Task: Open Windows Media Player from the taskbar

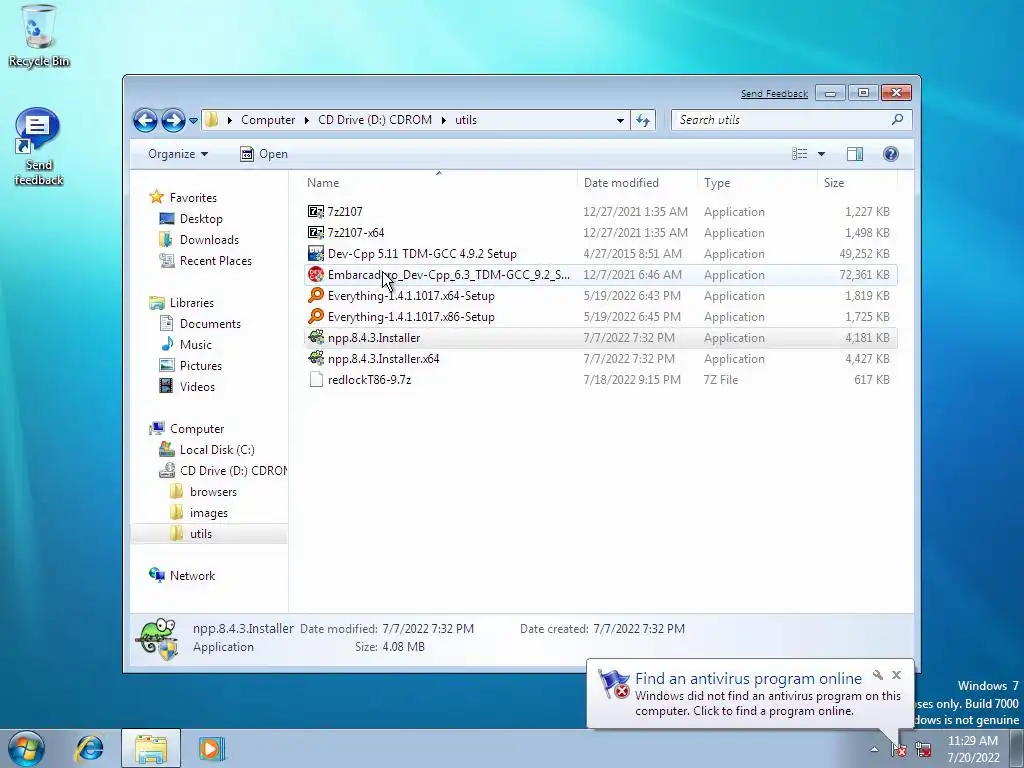Action: pos(212,748)
